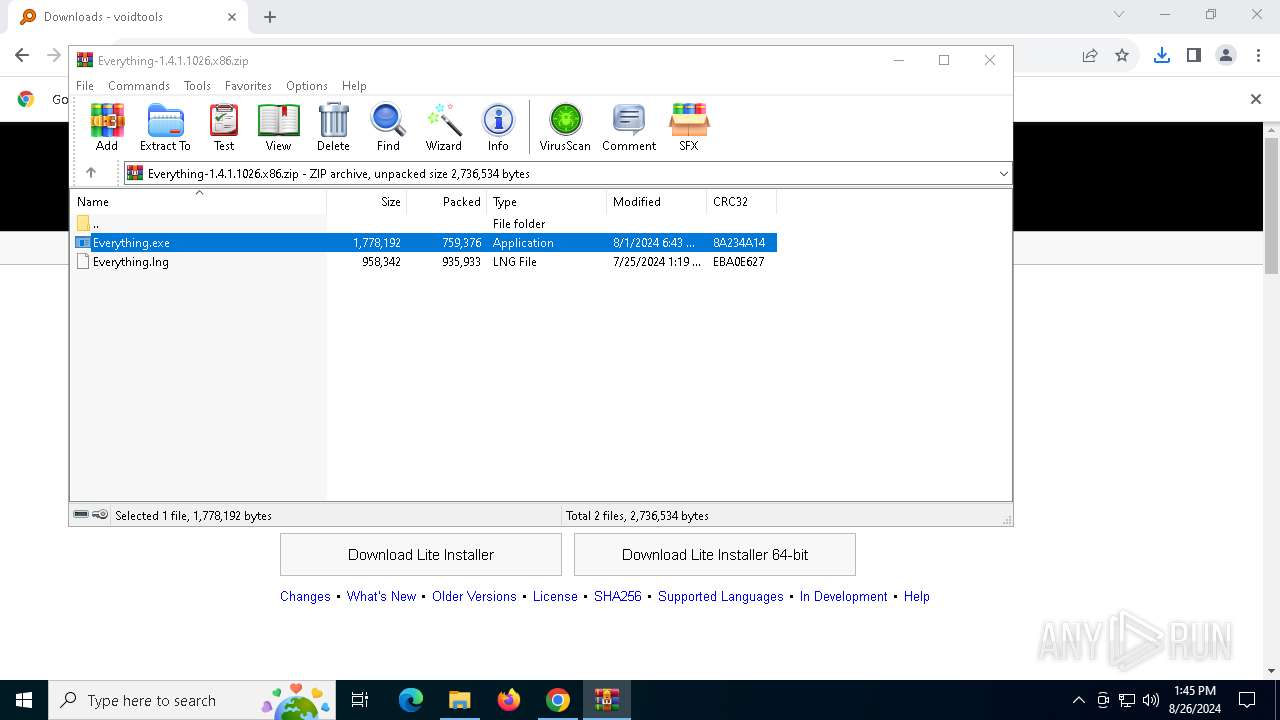Screen dimensions: 1280x720
Task: Open the What's New link
Action: pos(381,596)
